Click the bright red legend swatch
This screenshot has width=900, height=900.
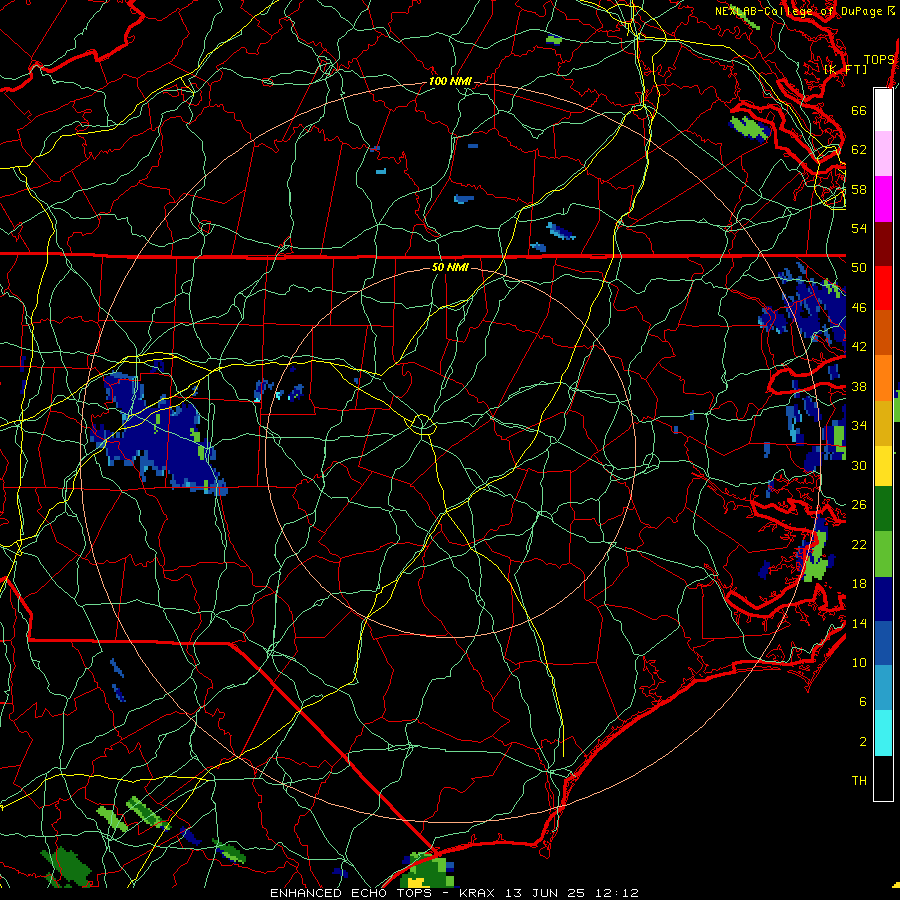click(x=883, y=288)
